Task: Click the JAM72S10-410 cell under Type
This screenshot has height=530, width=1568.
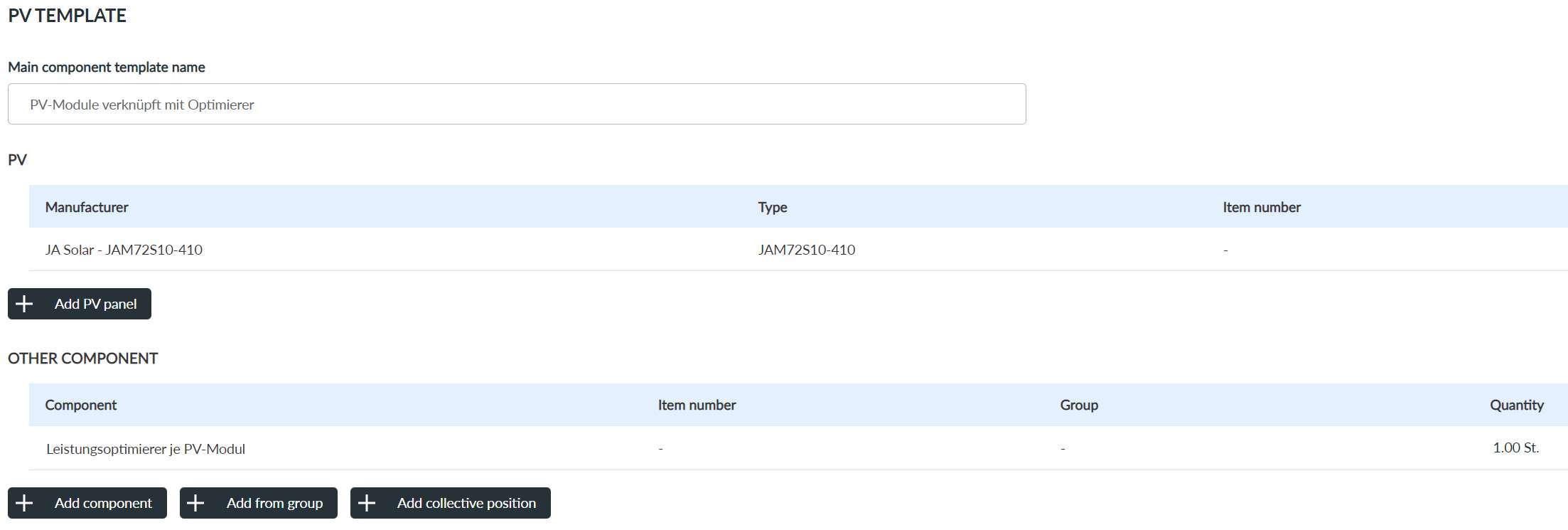Action: (x=806, y=250)
